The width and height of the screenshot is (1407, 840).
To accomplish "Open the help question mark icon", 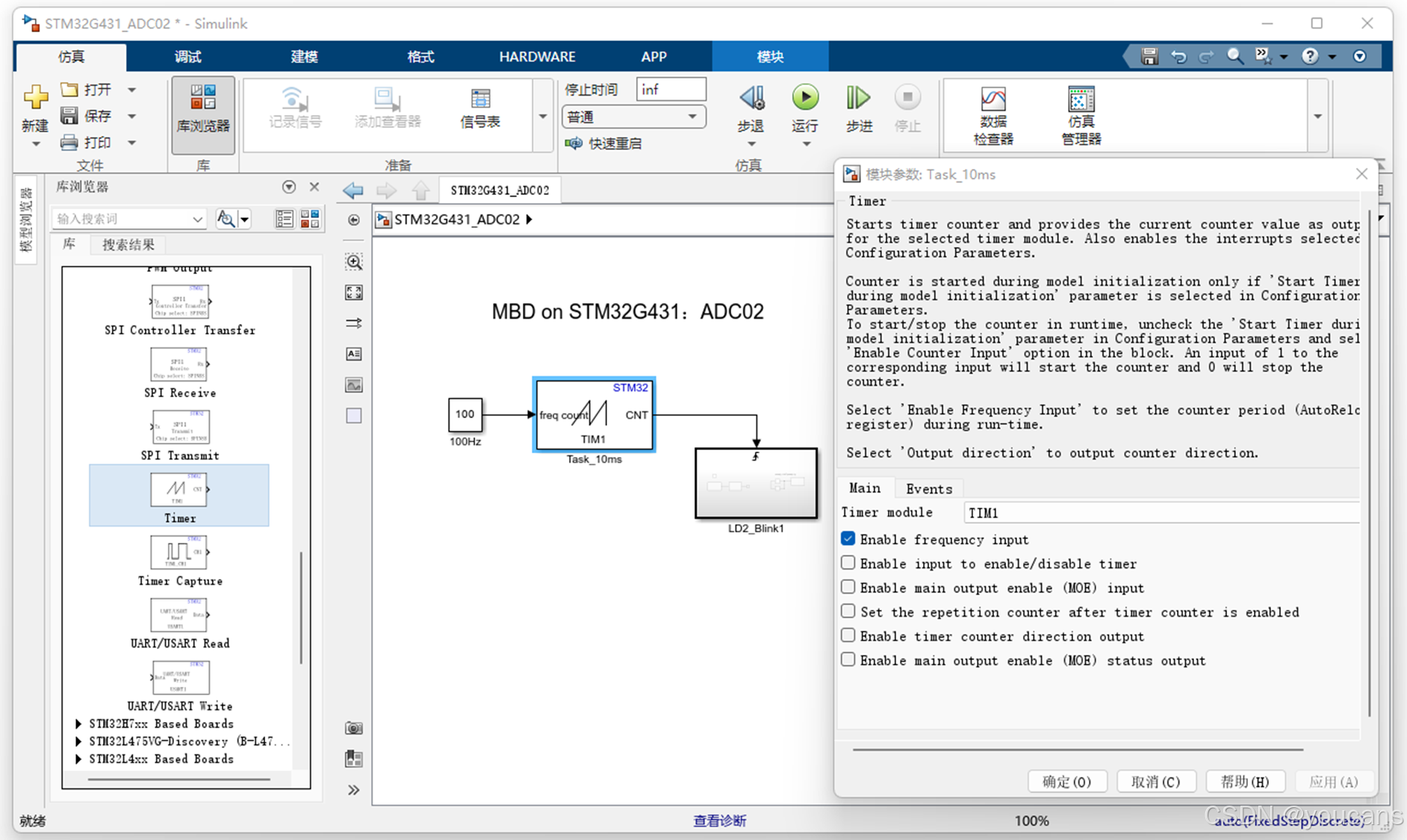I will [x=1310, y=57].
